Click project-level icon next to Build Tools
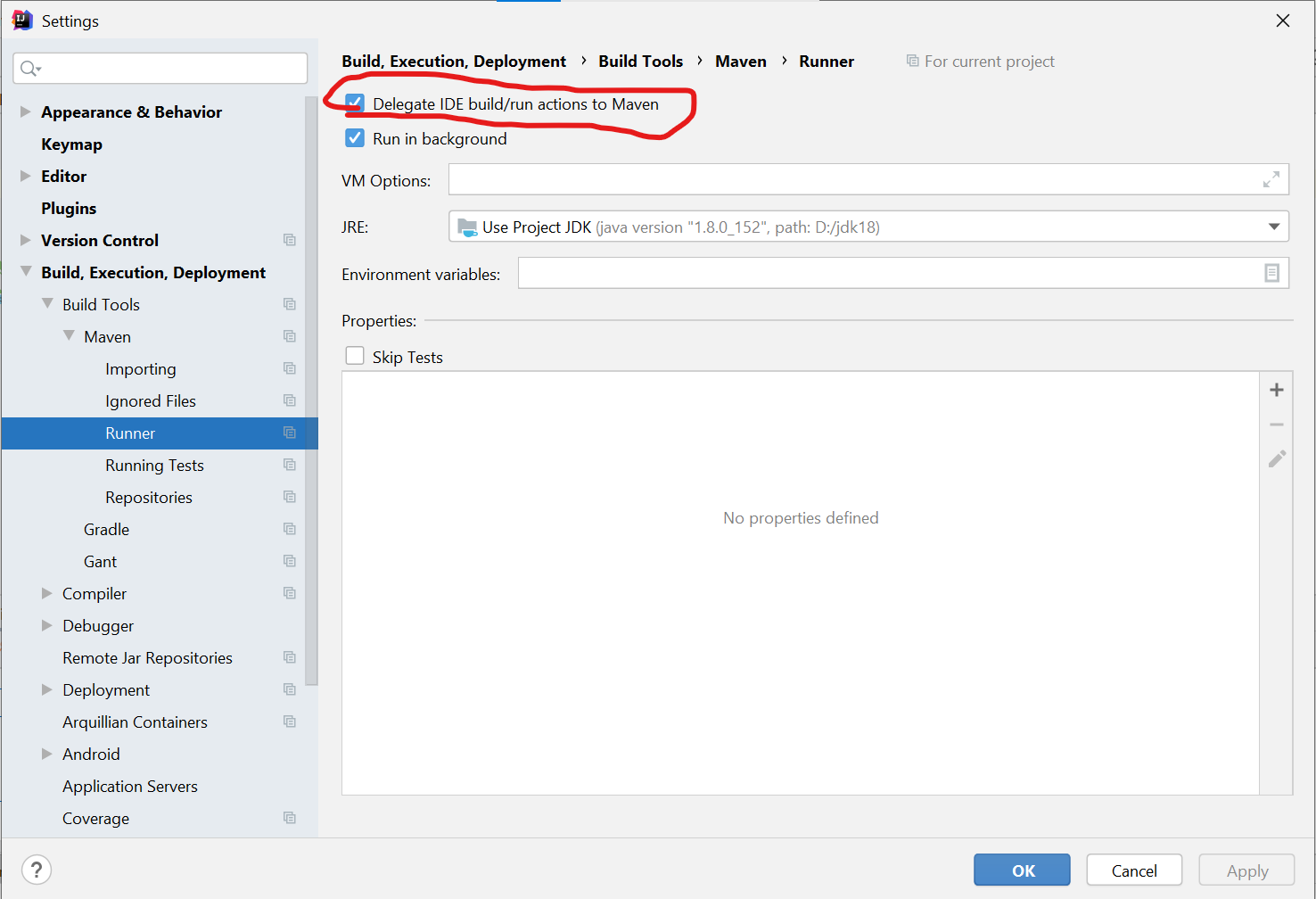Image resolution: width=1316 pixels, height=899 pixels. click(x=290, y=304)
